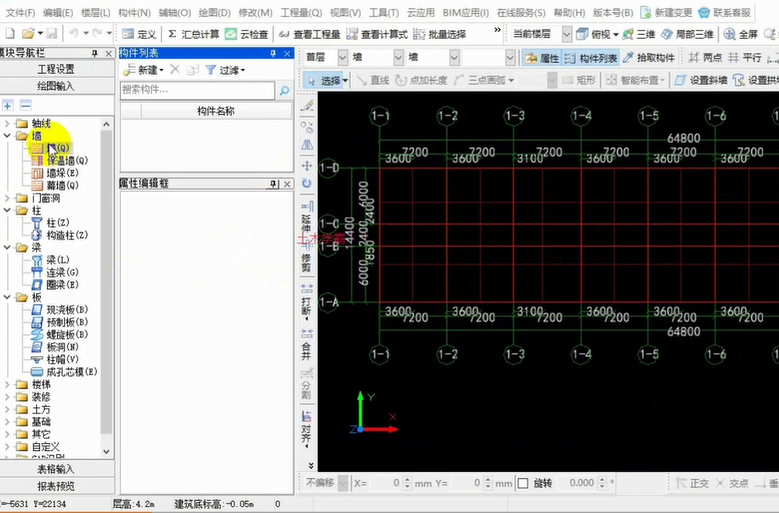Viewport: 779px width, 513px height.
Task: Open the BIM应用(I) menu
Action: tap(466, 12)
